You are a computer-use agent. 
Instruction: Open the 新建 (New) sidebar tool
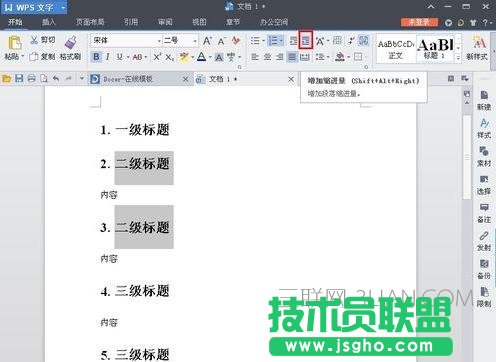tap(484, 100)
